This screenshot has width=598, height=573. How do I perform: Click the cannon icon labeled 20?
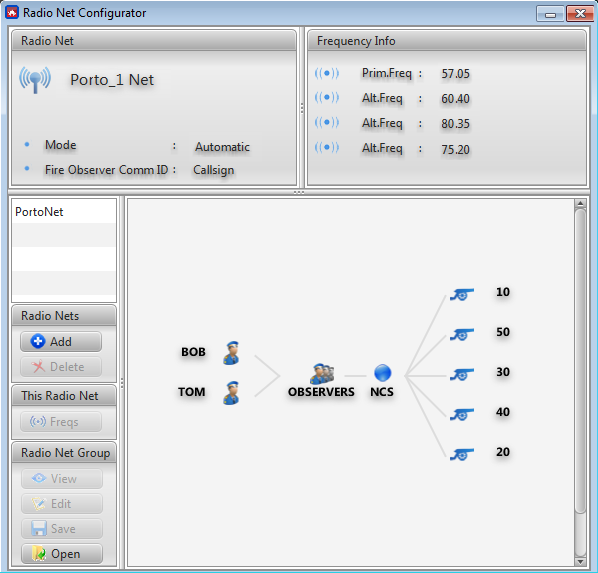point(462,454)
